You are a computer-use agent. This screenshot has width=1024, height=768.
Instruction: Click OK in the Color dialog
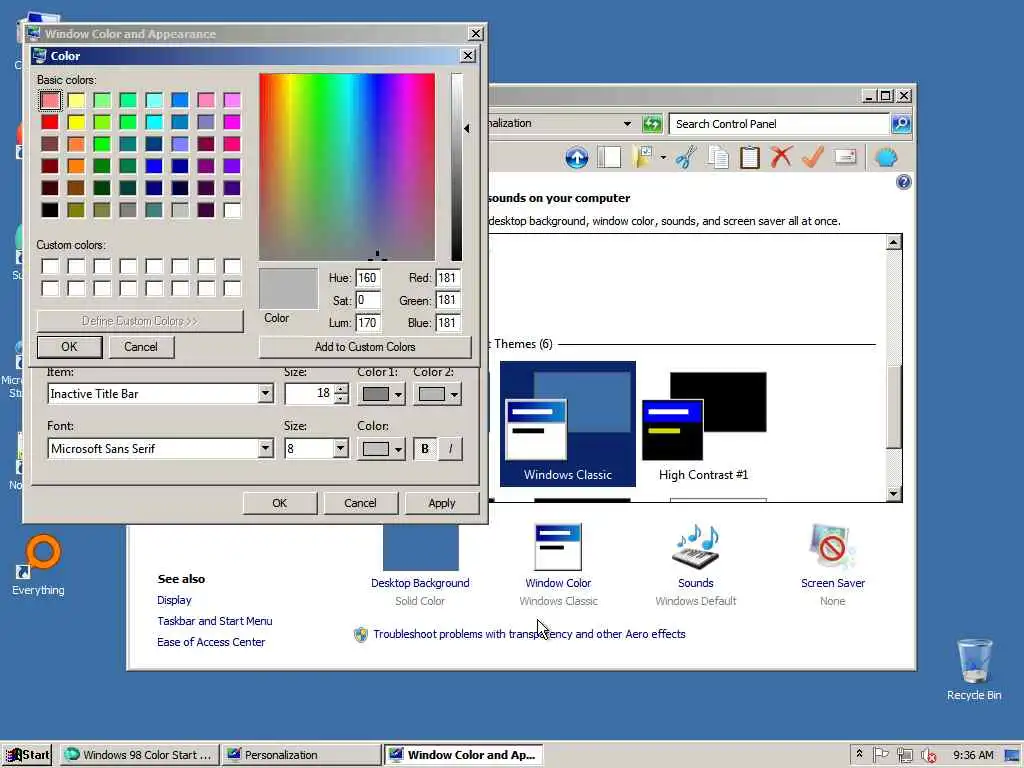pos(69,347)
